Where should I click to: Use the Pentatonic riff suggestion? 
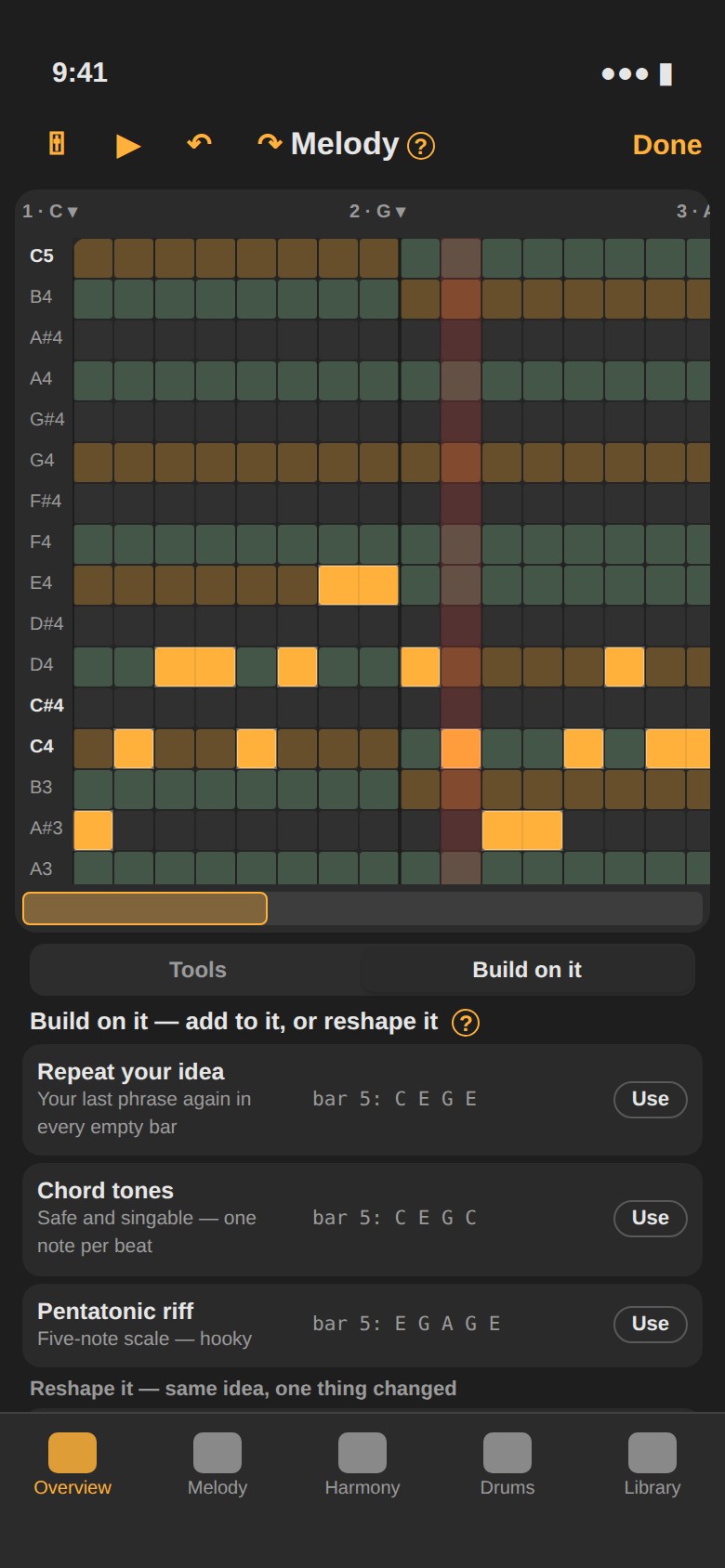click(x=651, y=1324)
